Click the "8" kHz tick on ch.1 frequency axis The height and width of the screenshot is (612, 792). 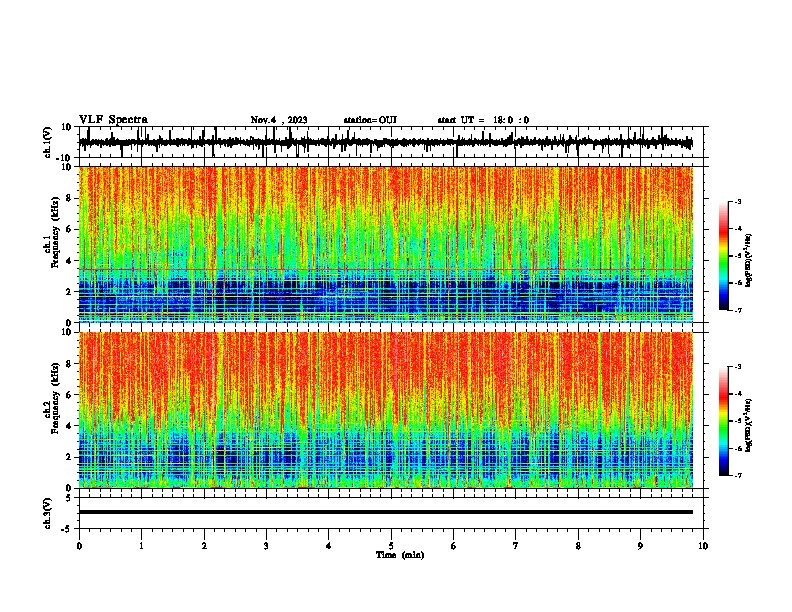(x=69, y=198)
